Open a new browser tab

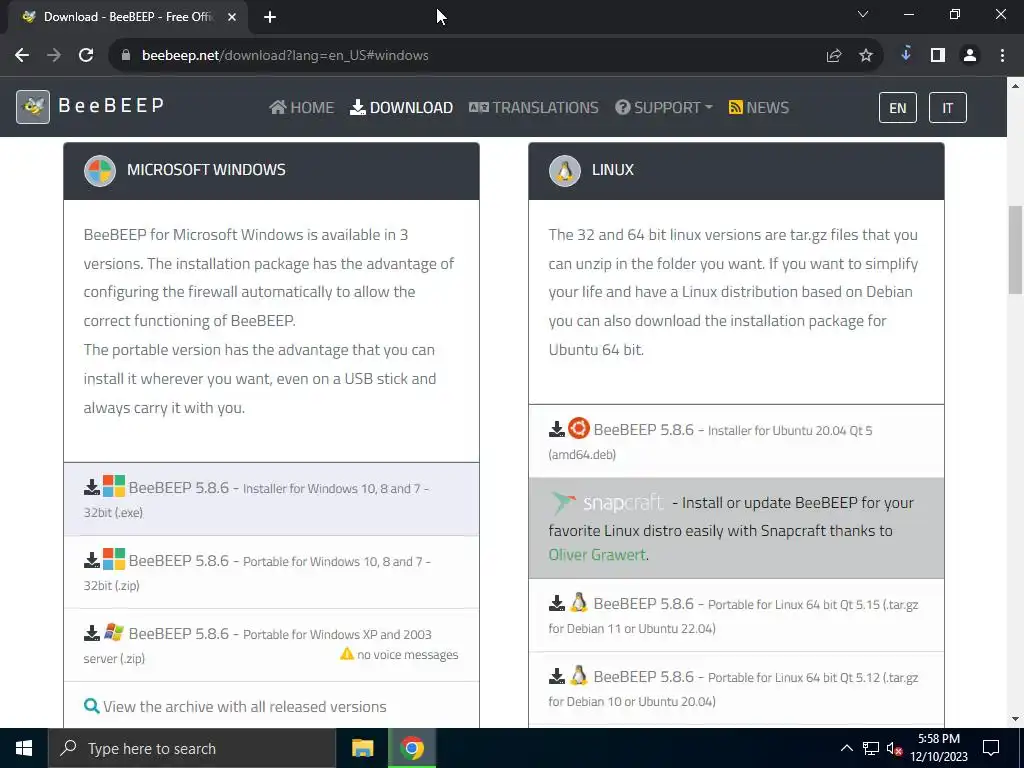pos(270,18)
